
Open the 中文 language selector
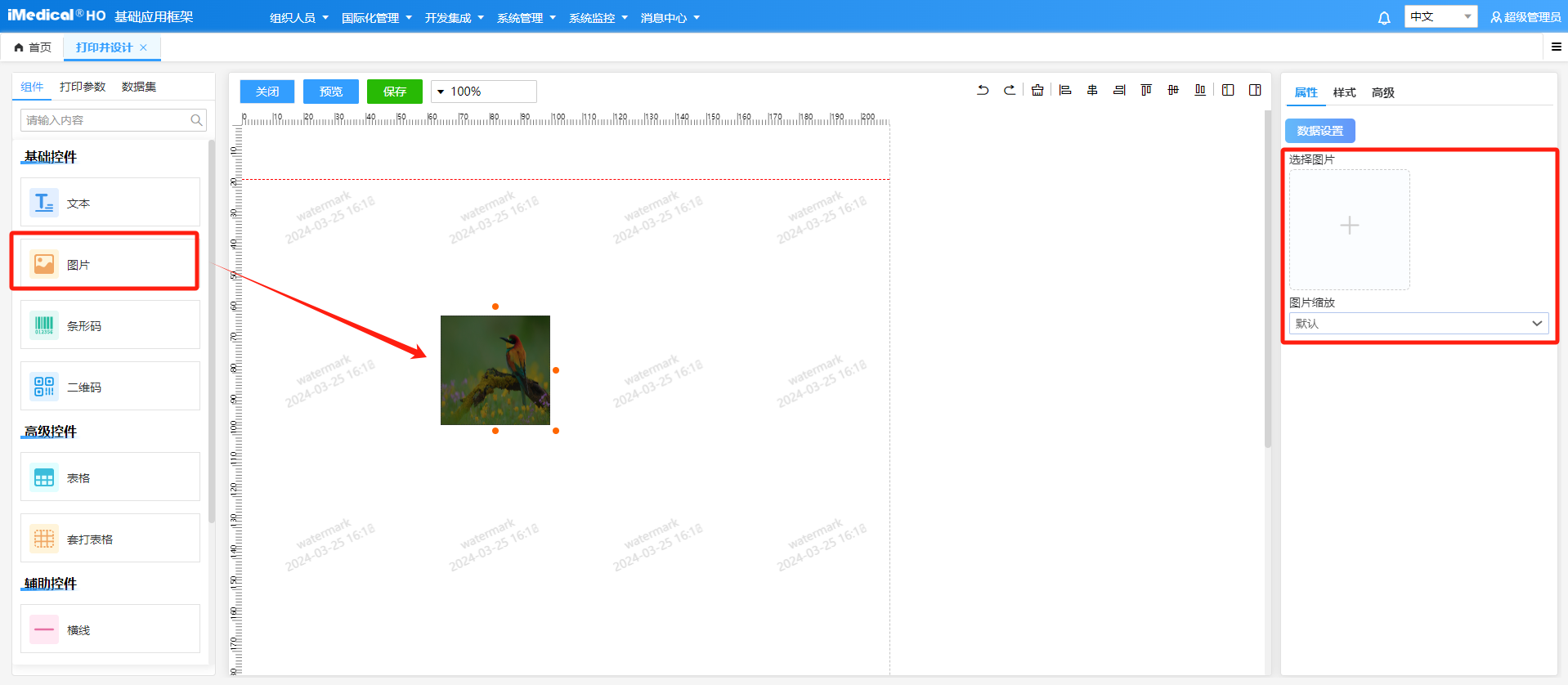pyautogui.click(x=1440, y=17)
